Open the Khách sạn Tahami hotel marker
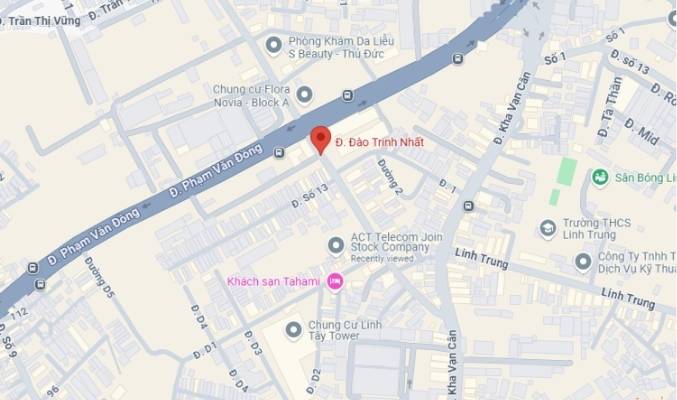The width and height of the screenshot is (677, 400). (335, 283)
